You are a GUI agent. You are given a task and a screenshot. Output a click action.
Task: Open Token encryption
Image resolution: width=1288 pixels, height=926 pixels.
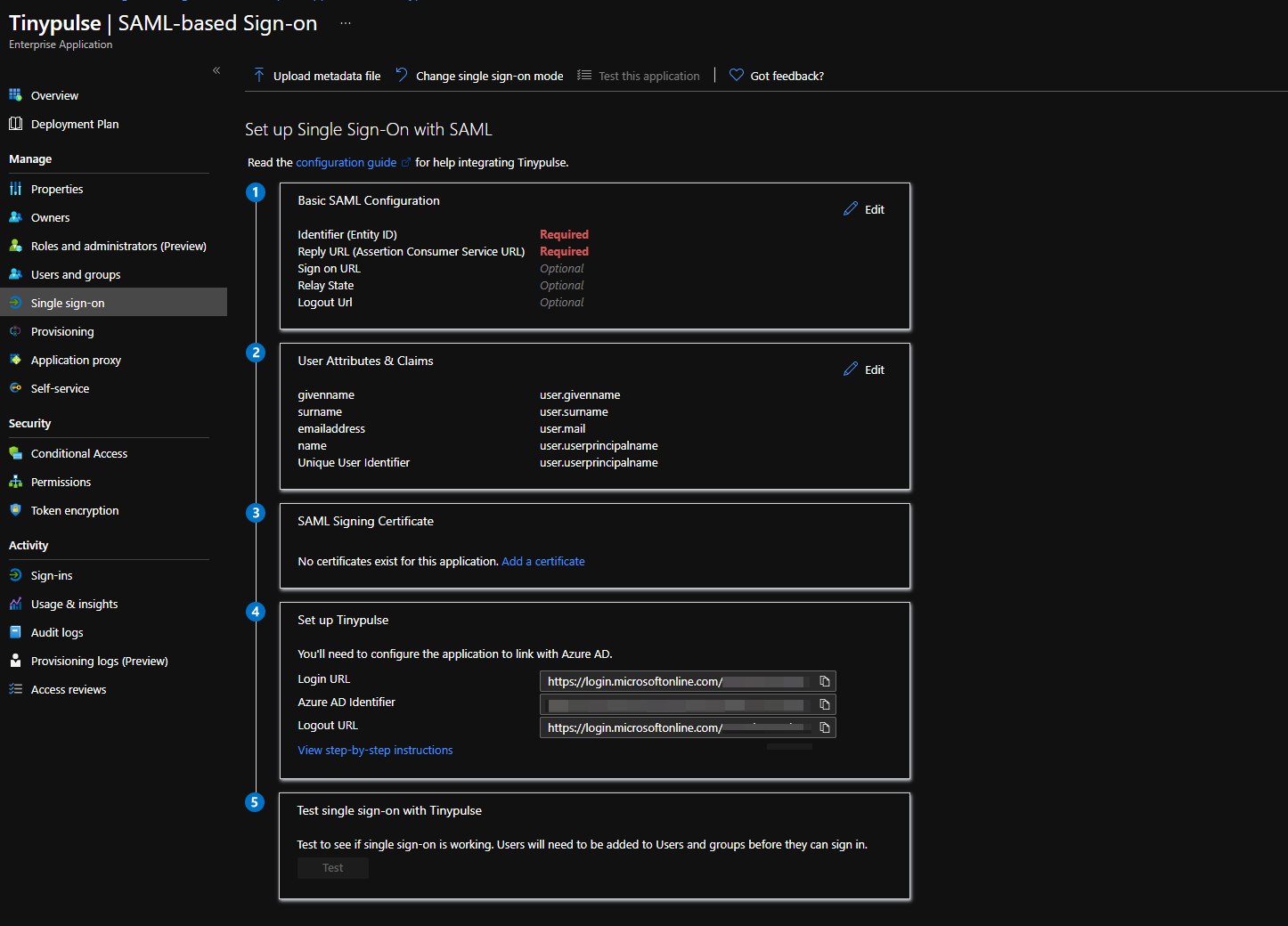(75, 510)
